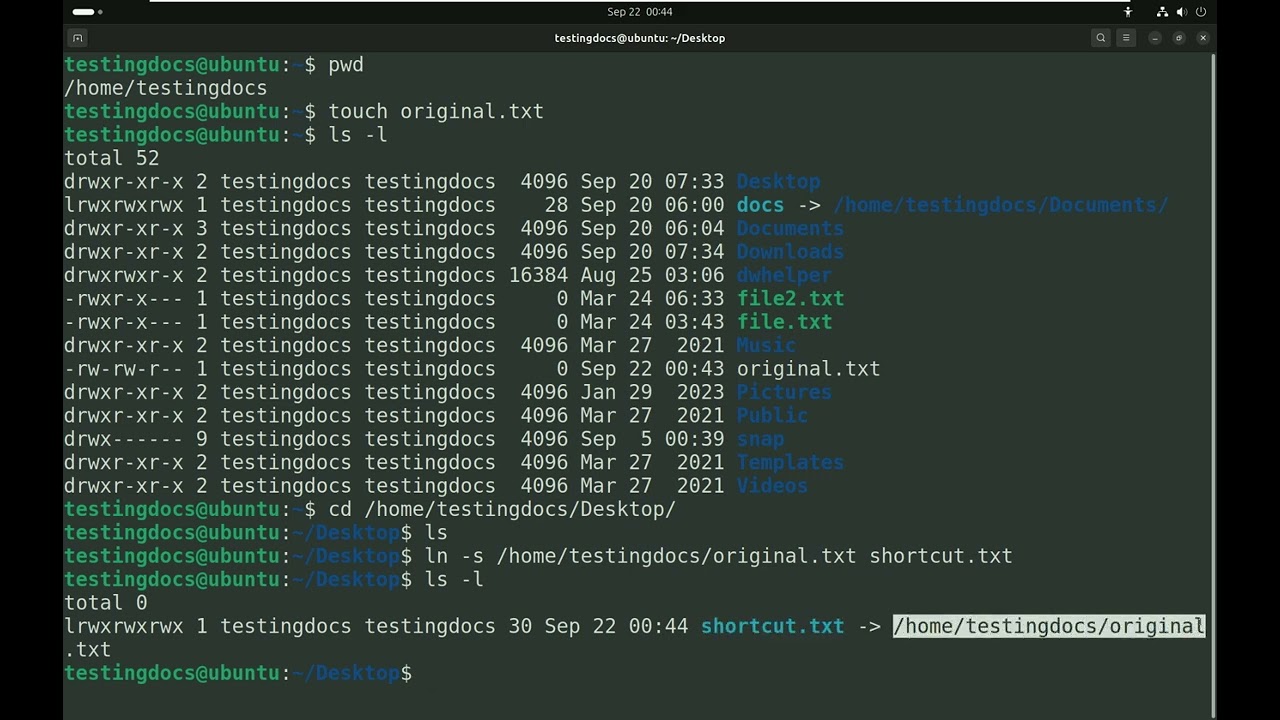Click the Downloads directory entry
The image size is (1280, 720).
click(x=790, y=252)
